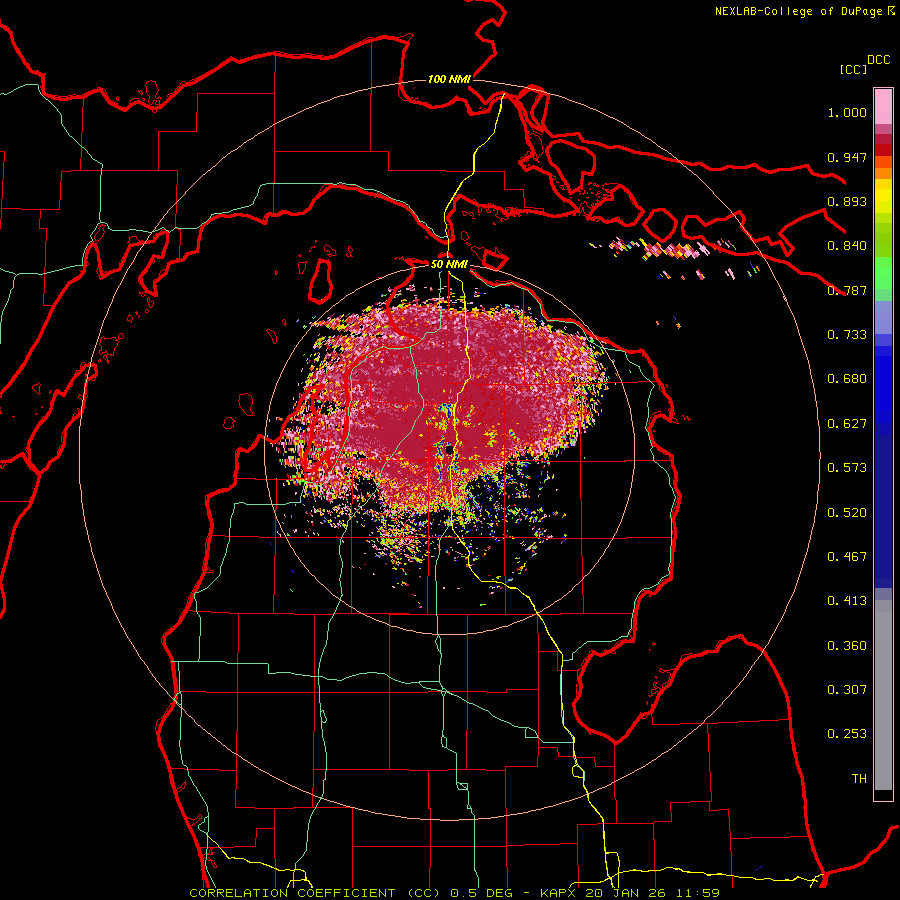
Task: Click the 0.573 legend value
Action: pos(847,468)
